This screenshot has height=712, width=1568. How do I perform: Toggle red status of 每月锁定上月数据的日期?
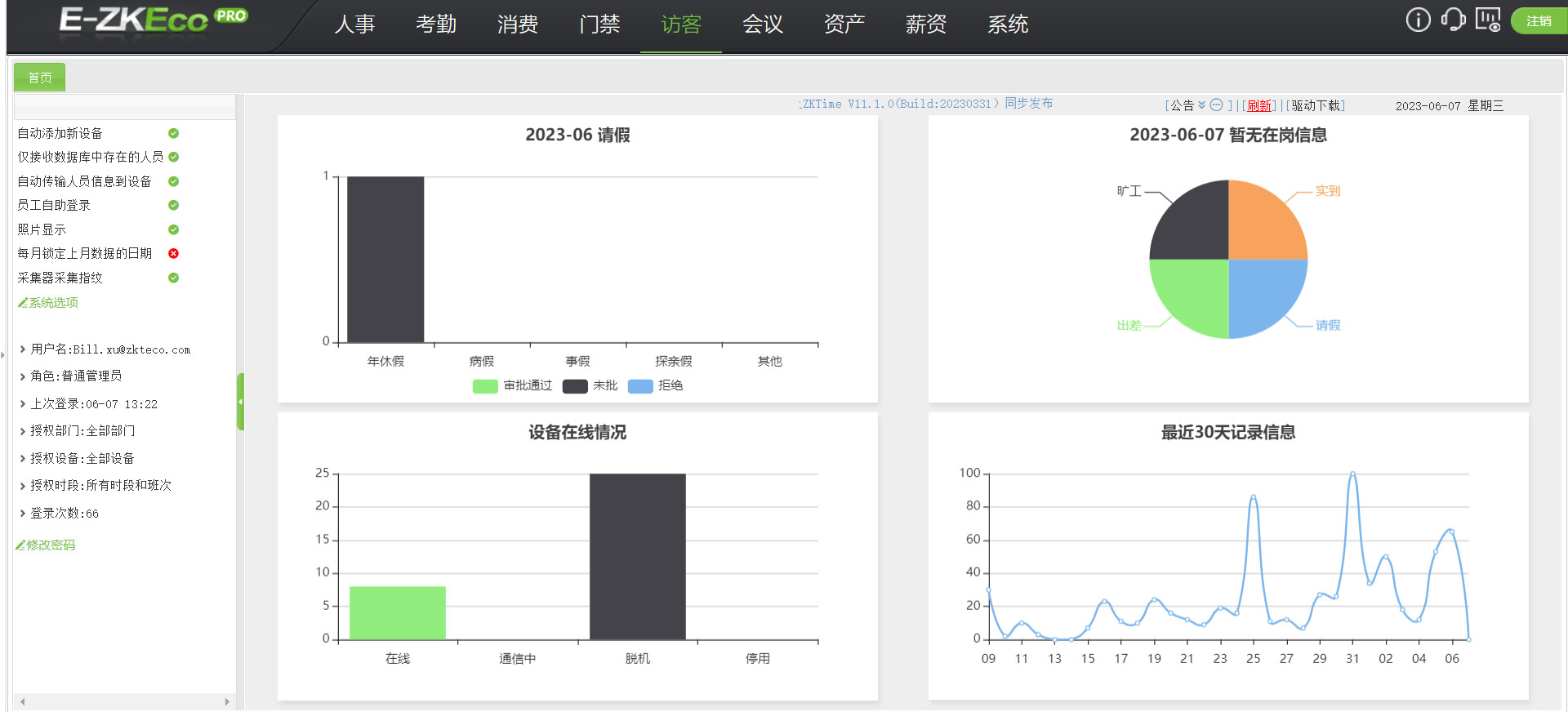coord(173,253)
